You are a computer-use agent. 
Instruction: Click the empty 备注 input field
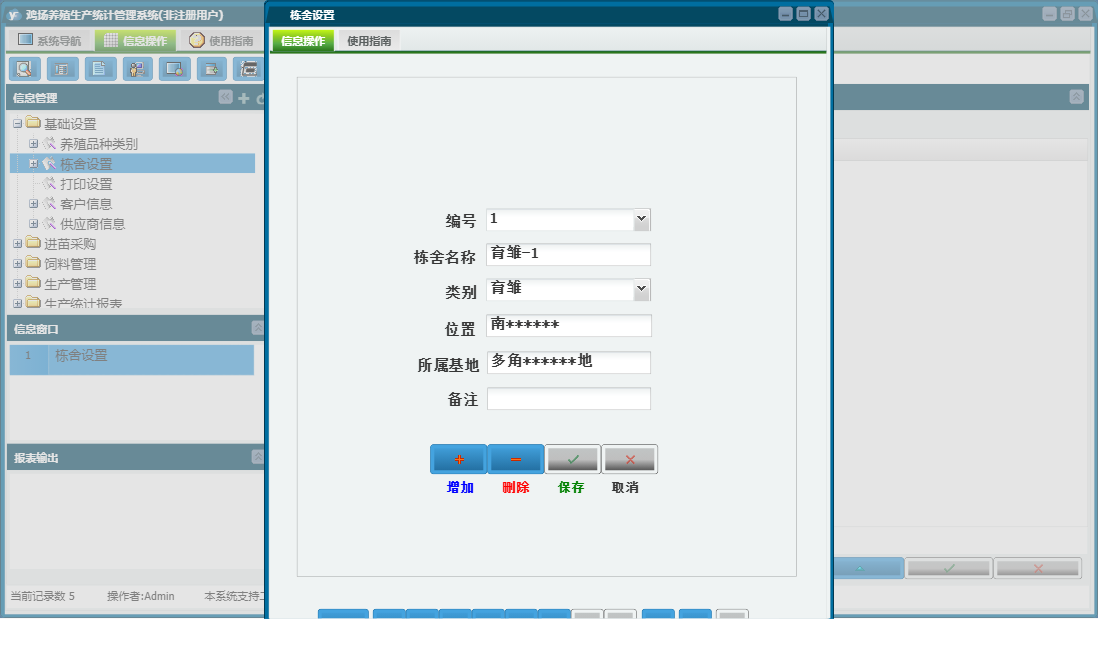click(569, 399)
